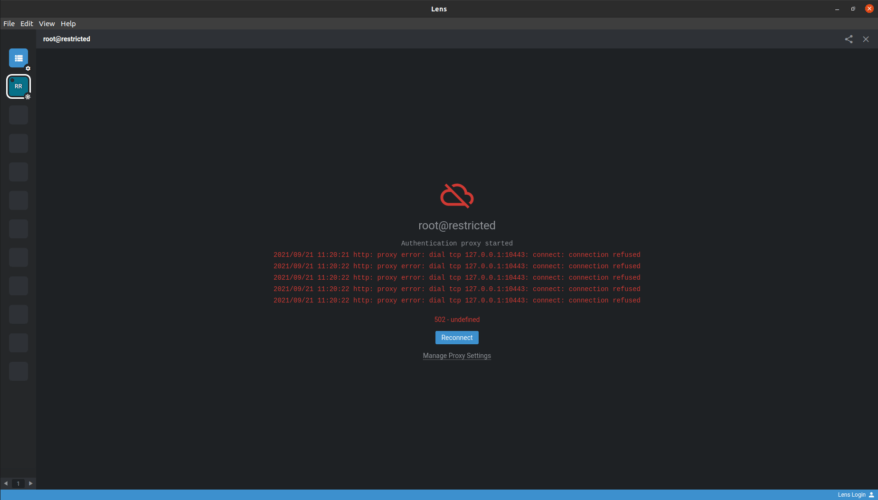Go to previous hotbar with left arrow
Image resolution: width=878 pixels, height=500 pixels.
click(x=6, y=483)
